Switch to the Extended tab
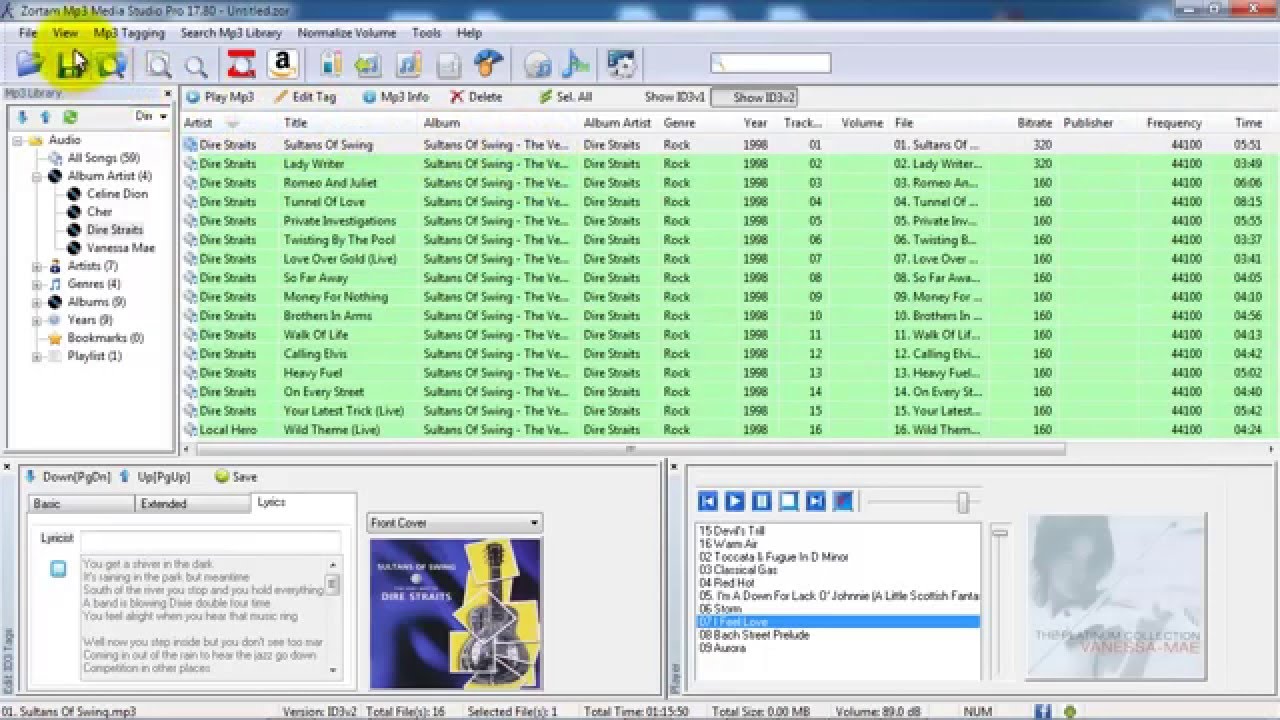The width and height of the screenshot is (1280, 720). (x=193, y=504)
